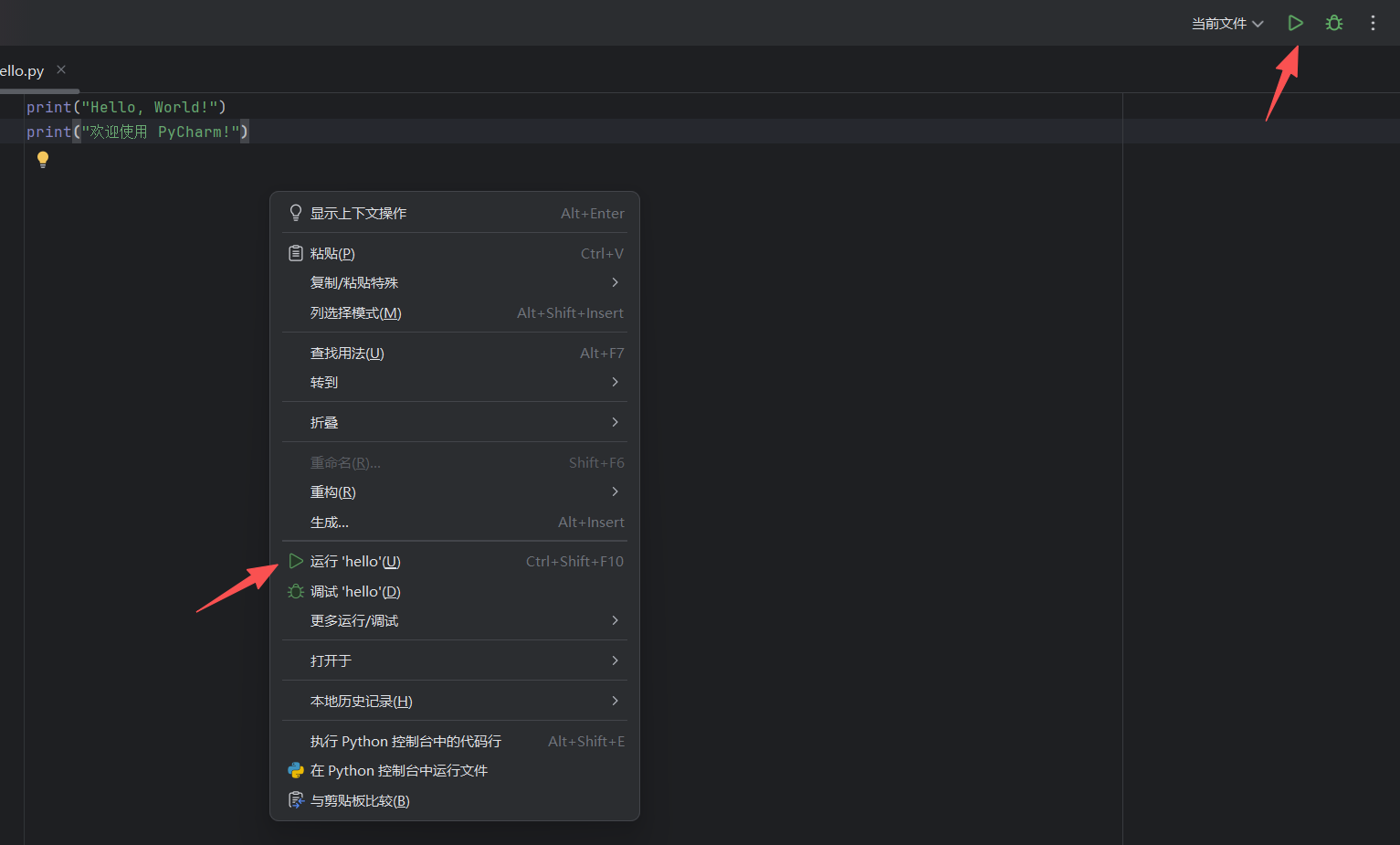Screen dimensions: 1400x845
Task: Click the clipboard compare icon 与剪贴板比较
Action: [x=296, y=800]
